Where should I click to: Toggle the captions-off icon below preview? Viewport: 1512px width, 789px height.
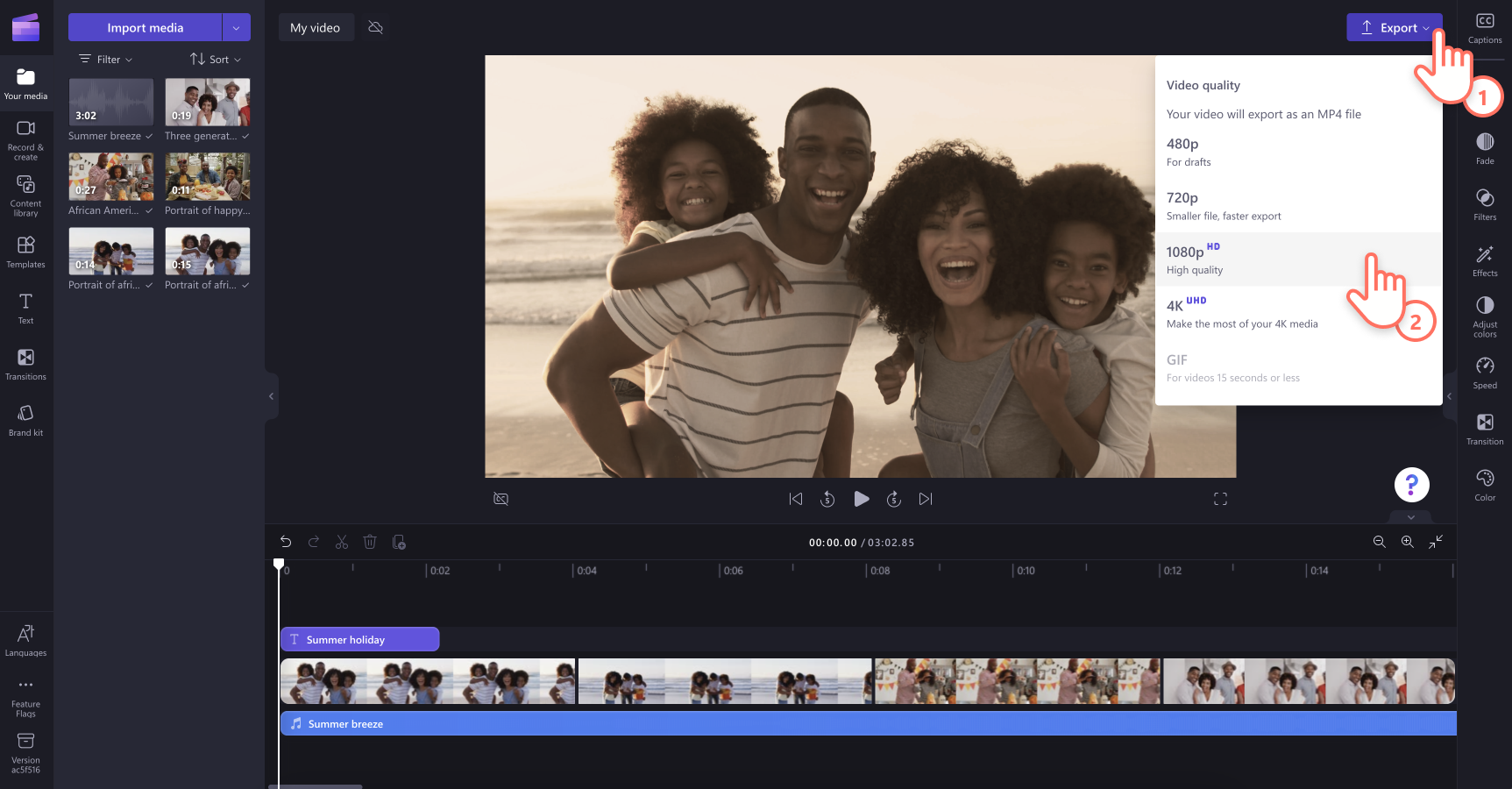(500, 499)
